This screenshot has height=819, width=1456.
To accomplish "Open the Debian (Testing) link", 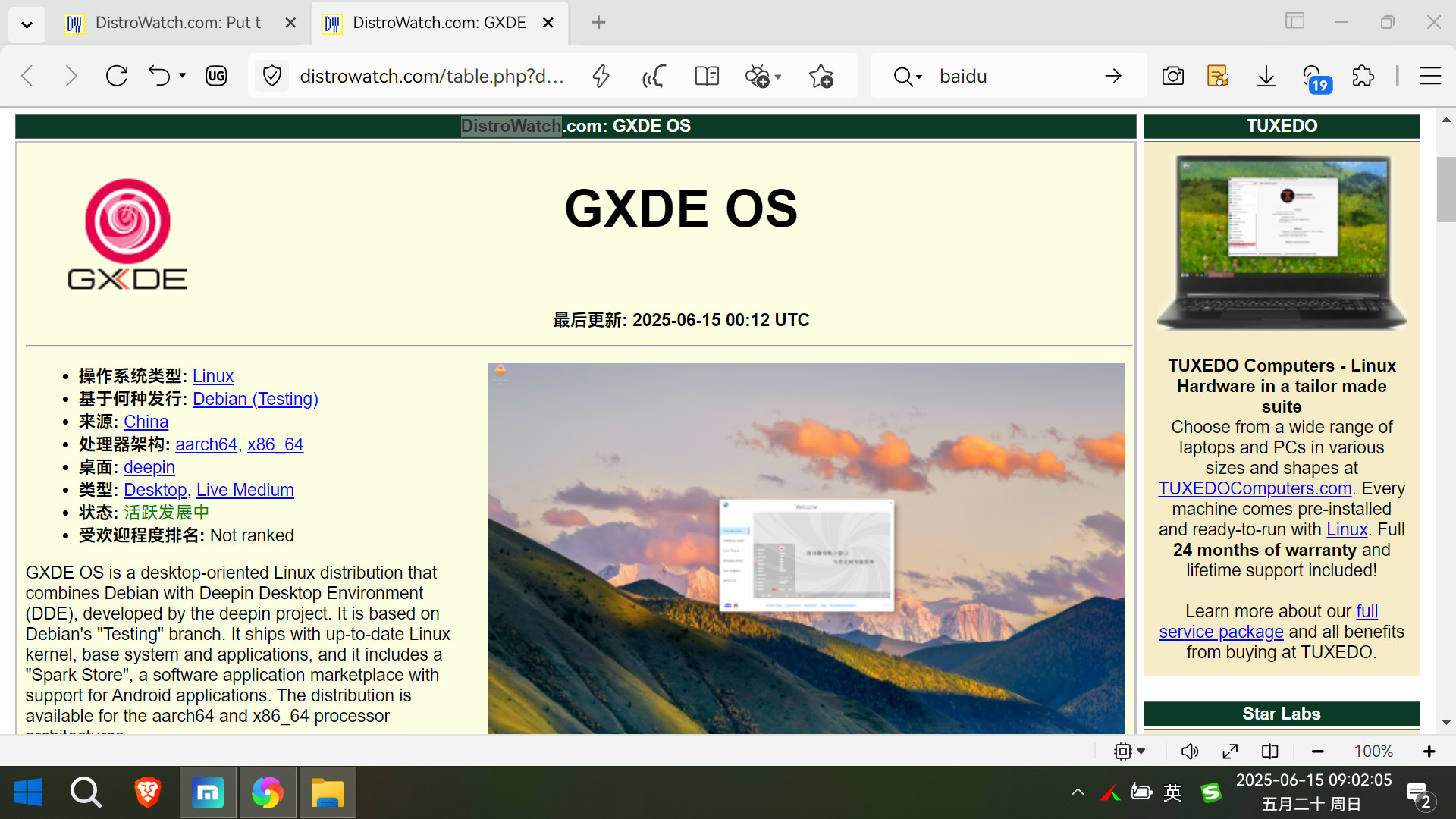I will pyautogui.click(x=256, y=399).
